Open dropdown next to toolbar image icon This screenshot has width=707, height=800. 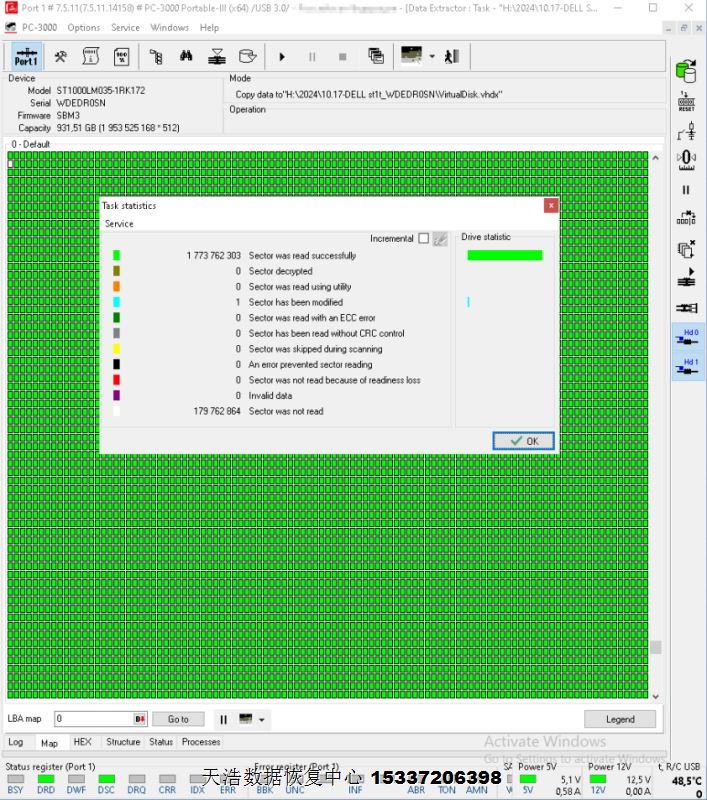[432, 57]
